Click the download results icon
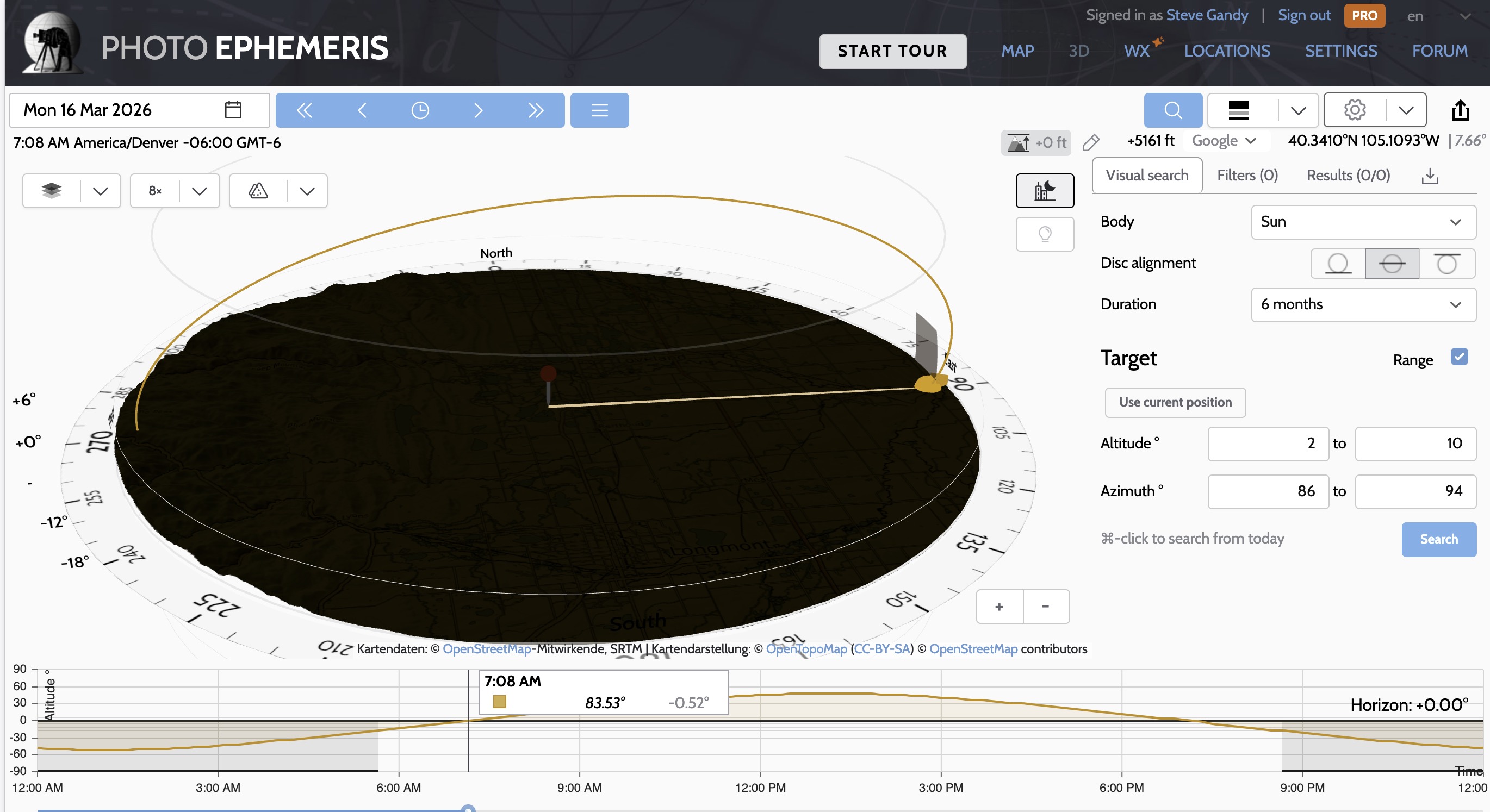 (x=1429, y=176)
